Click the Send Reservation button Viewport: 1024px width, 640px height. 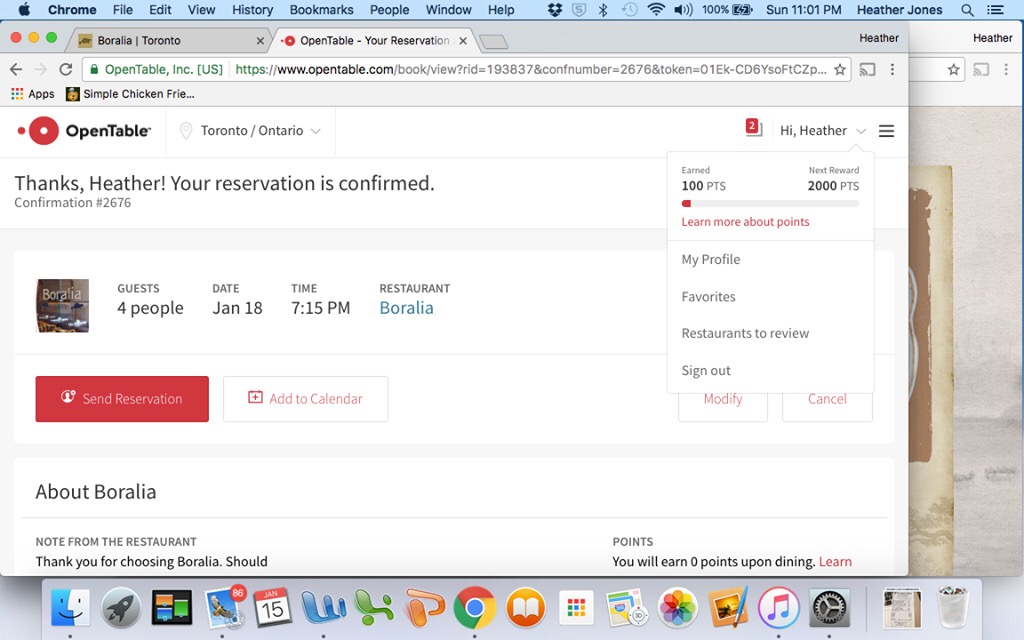click(122, 399)
